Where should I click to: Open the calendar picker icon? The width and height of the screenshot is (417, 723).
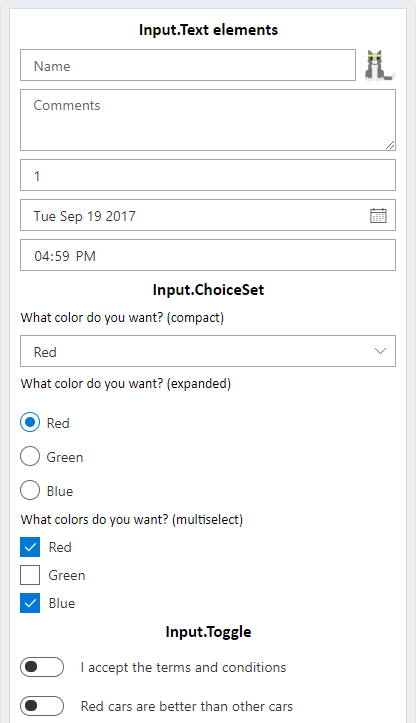378,215
